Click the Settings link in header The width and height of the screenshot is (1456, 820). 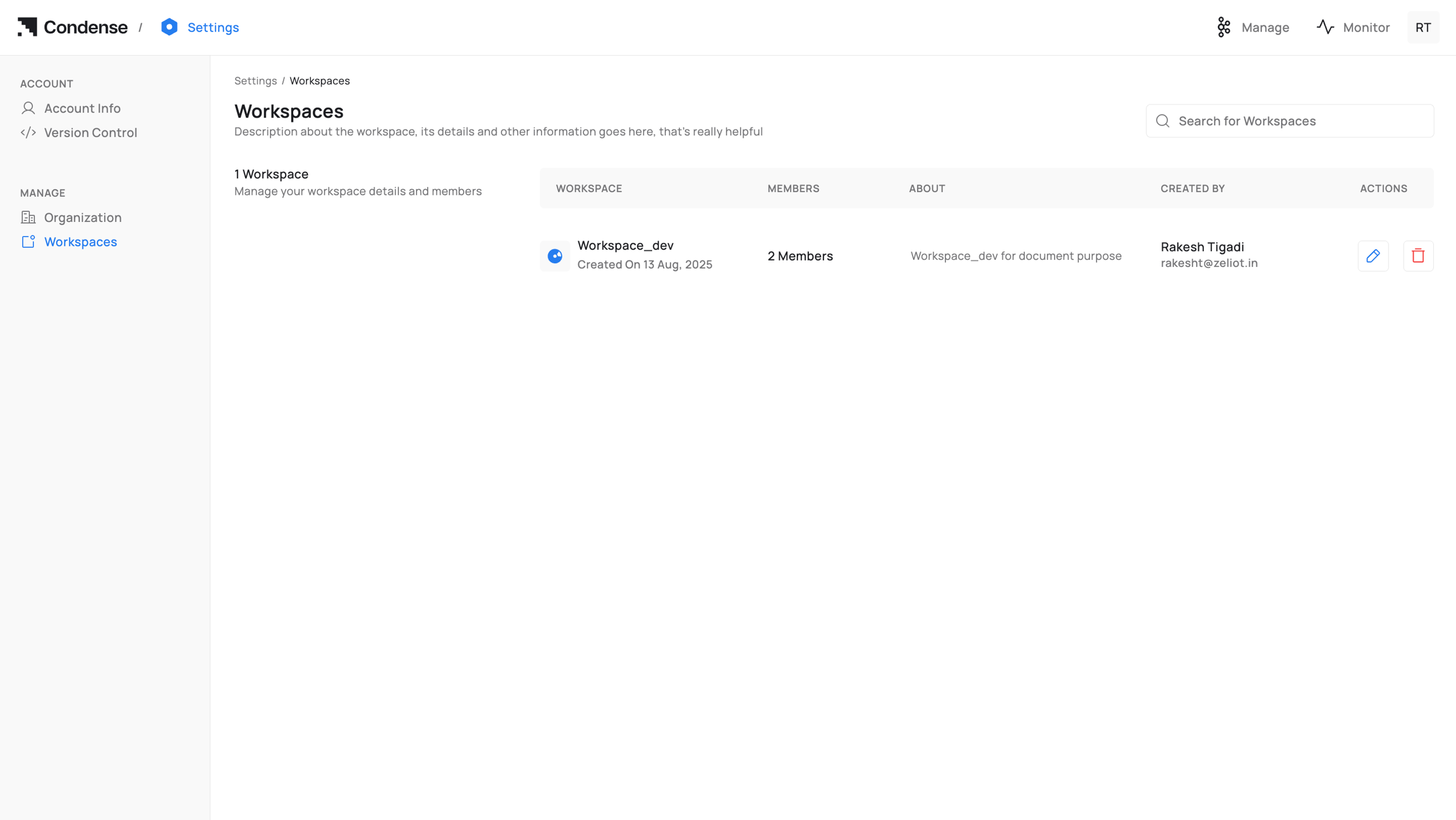click(213, 27)
